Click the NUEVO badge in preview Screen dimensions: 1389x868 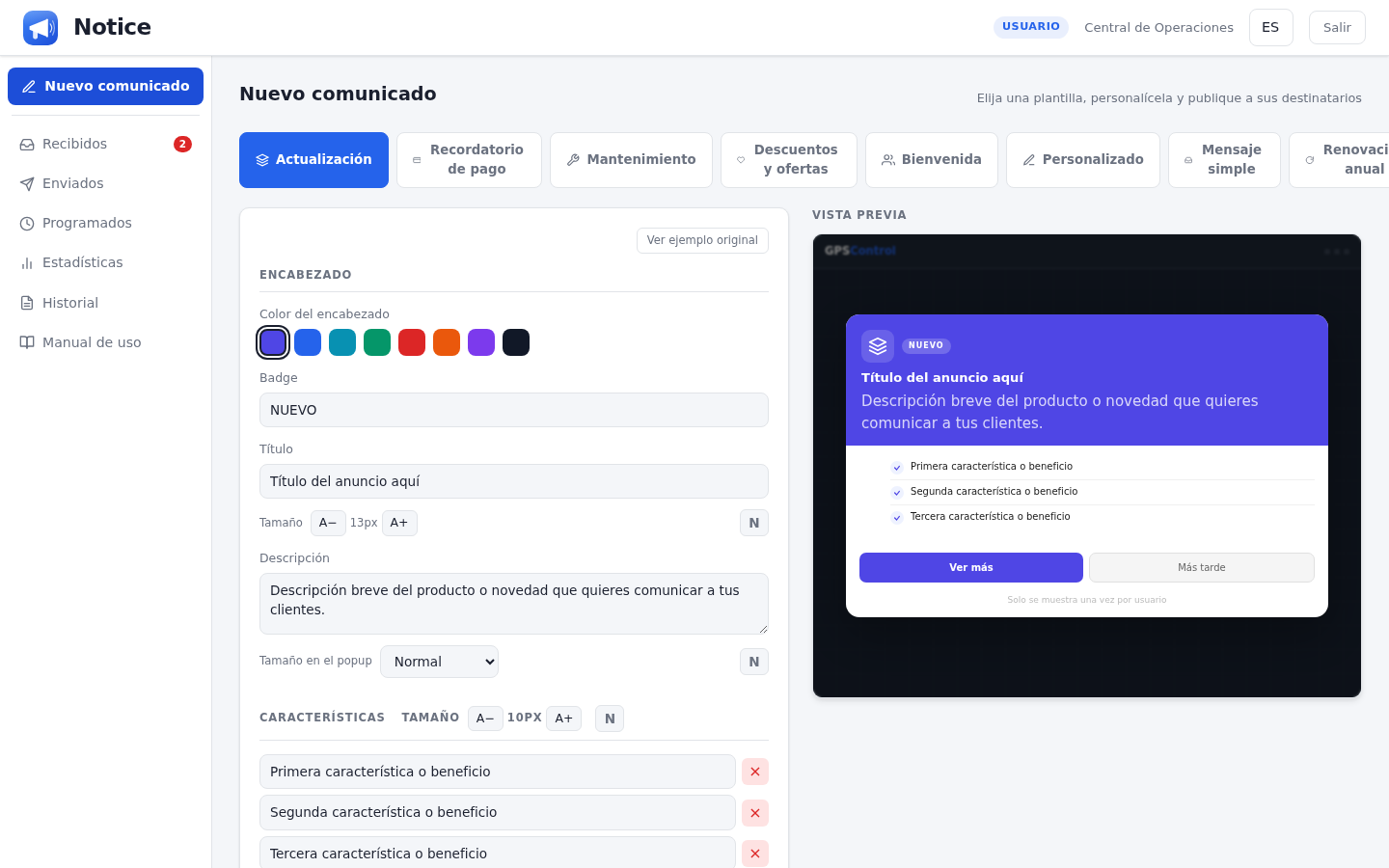pos(926,345)
